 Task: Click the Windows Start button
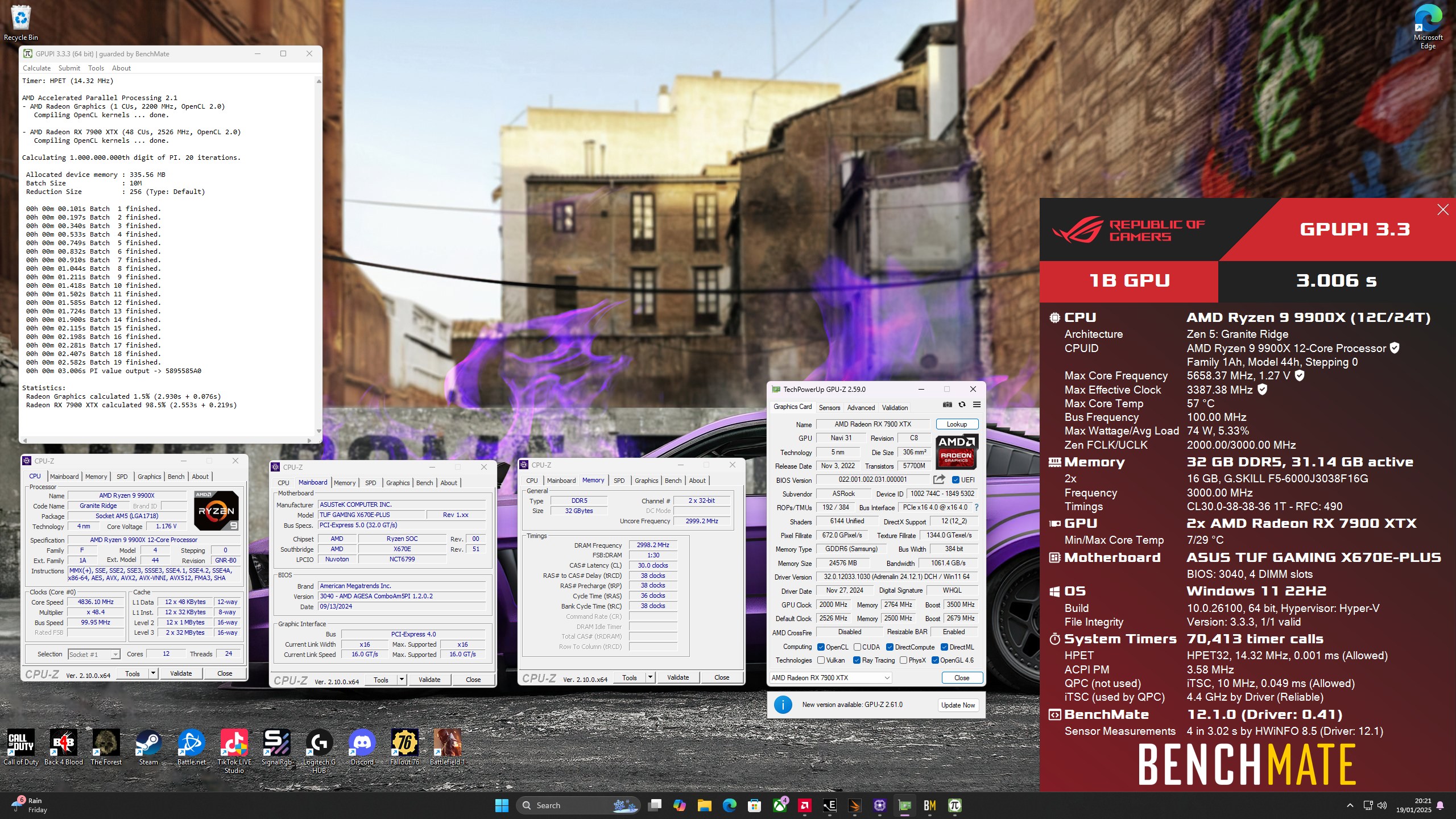coord(502,805)
